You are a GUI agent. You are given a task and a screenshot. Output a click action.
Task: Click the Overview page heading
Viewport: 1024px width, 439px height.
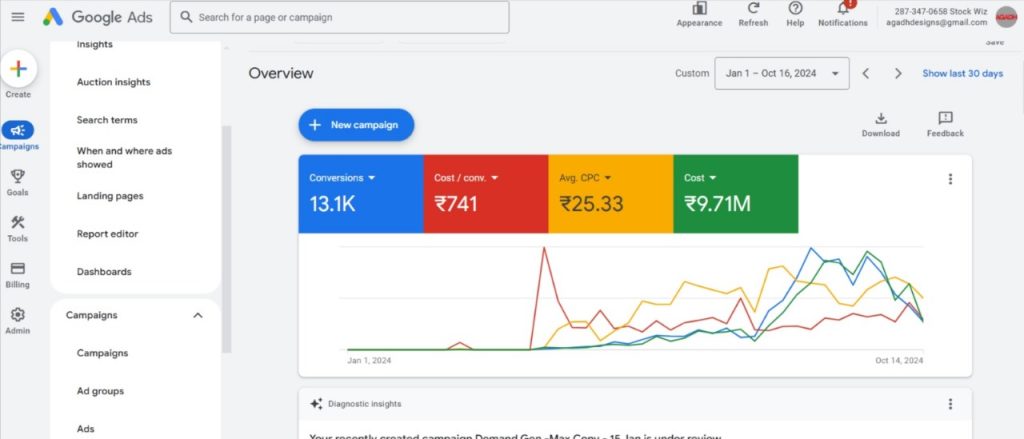[x=281, y=73]
